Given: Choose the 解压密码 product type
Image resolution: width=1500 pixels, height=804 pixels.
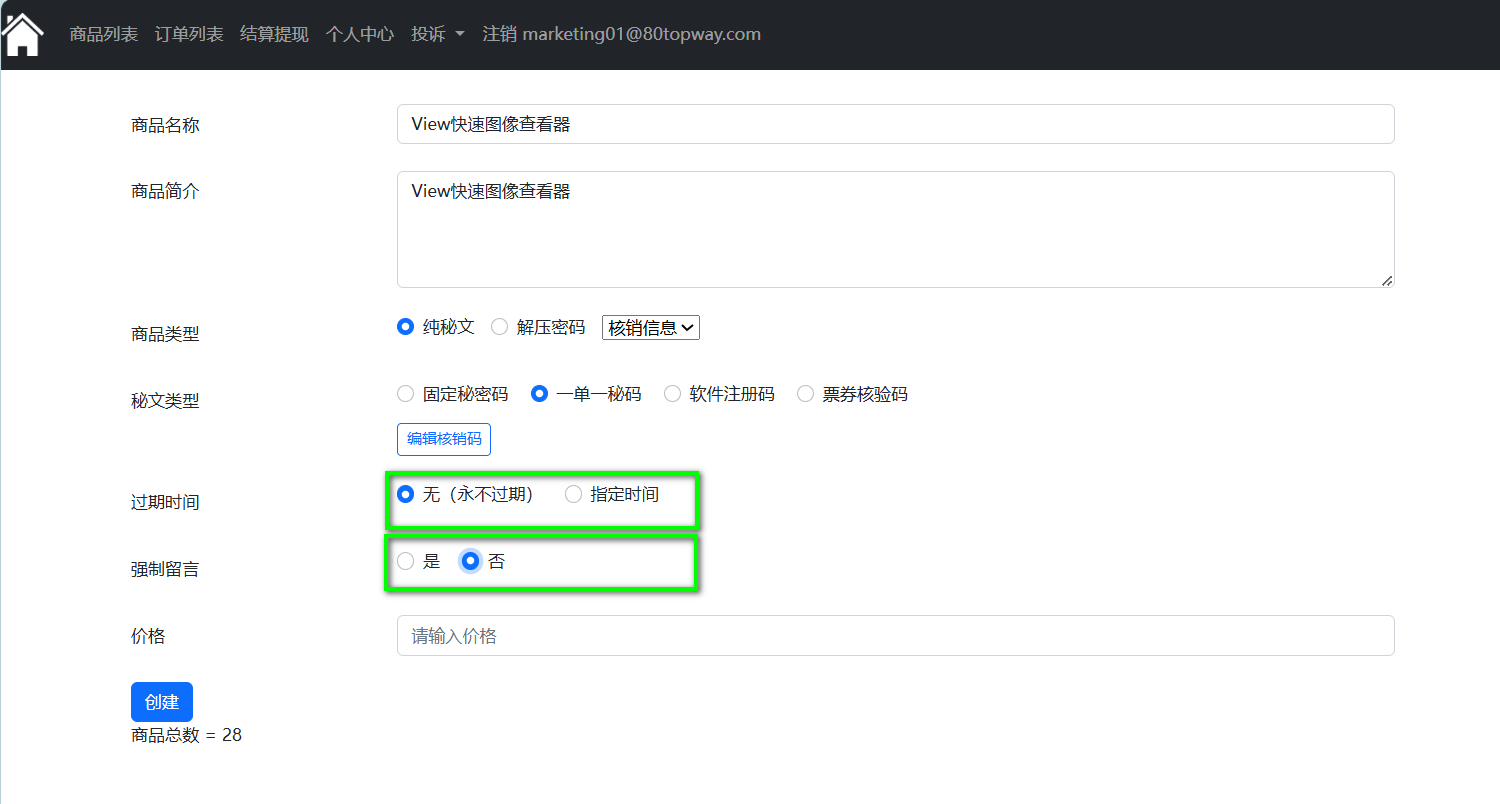Looking at the screenshot, I should (x=500, y=327).
